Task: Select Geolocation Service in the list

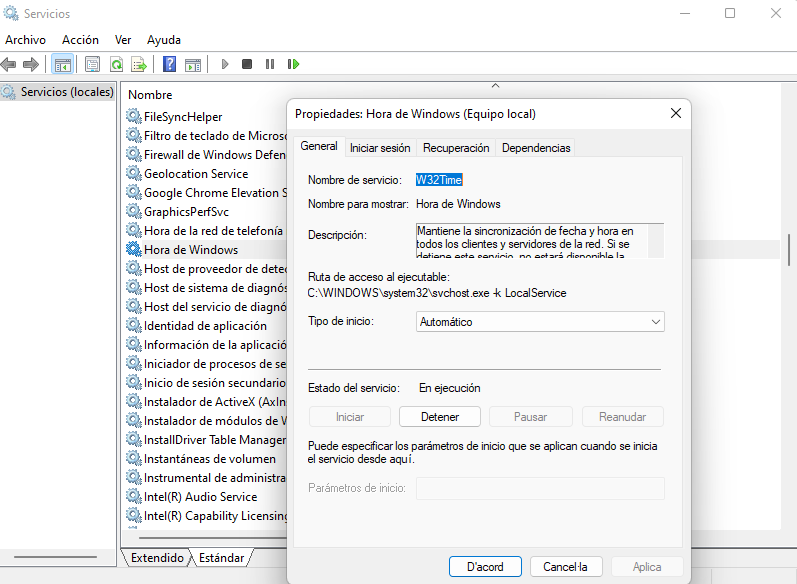Action: pos(196,174)
